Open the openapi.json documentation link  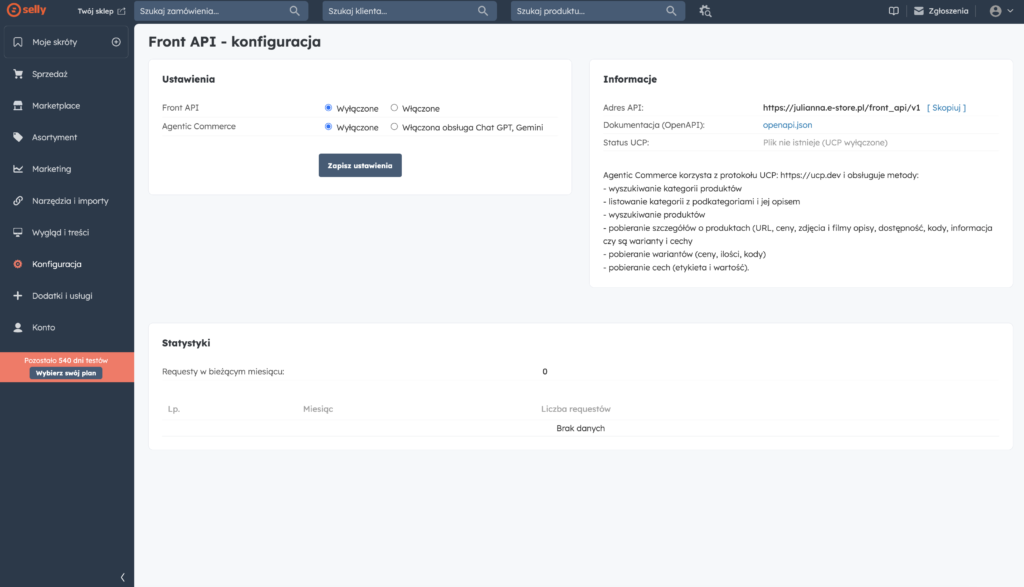[x=787, y=125]
